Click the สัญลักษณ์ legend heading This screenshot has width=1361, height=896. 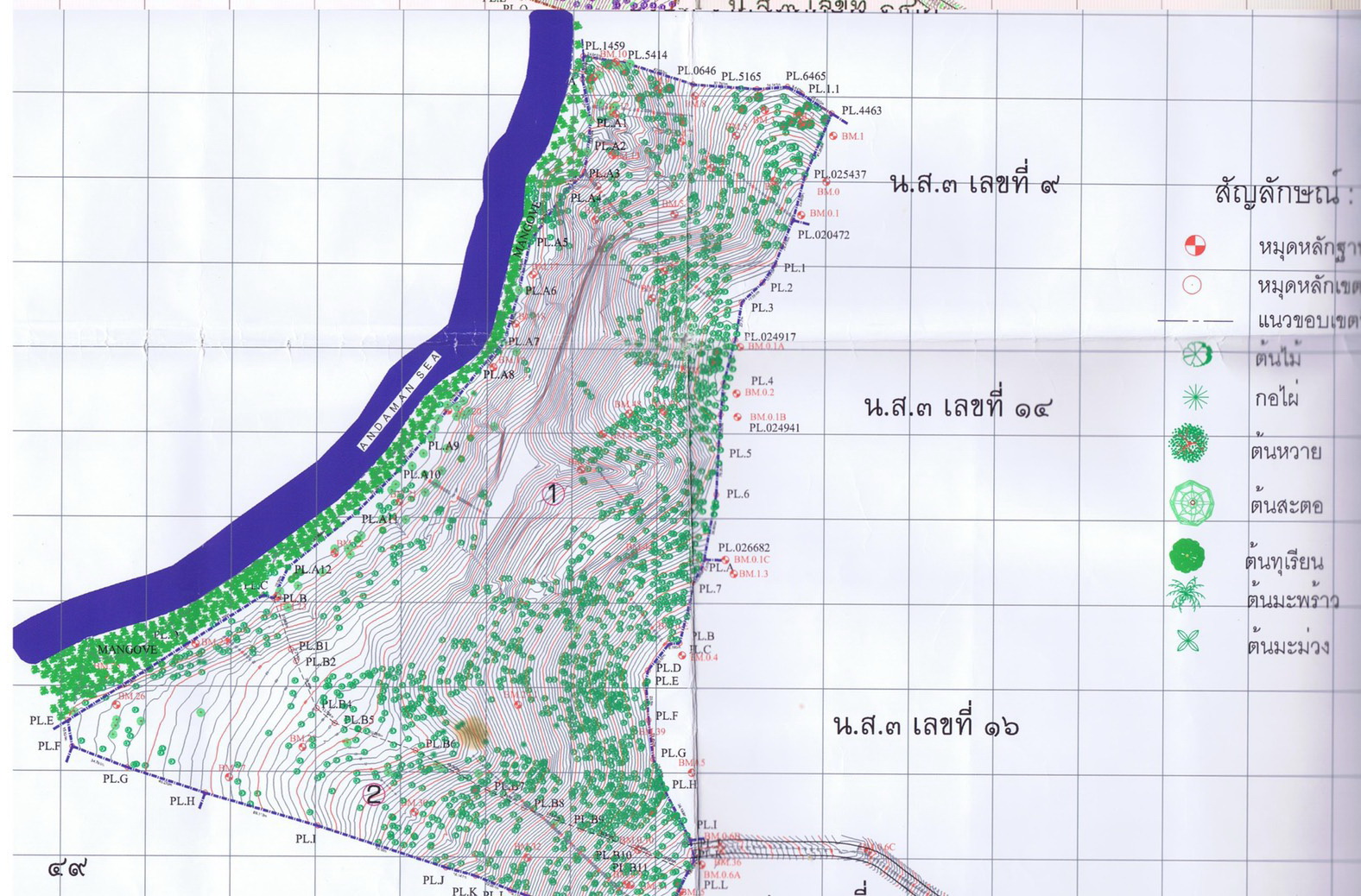[x=1278, y=192]
